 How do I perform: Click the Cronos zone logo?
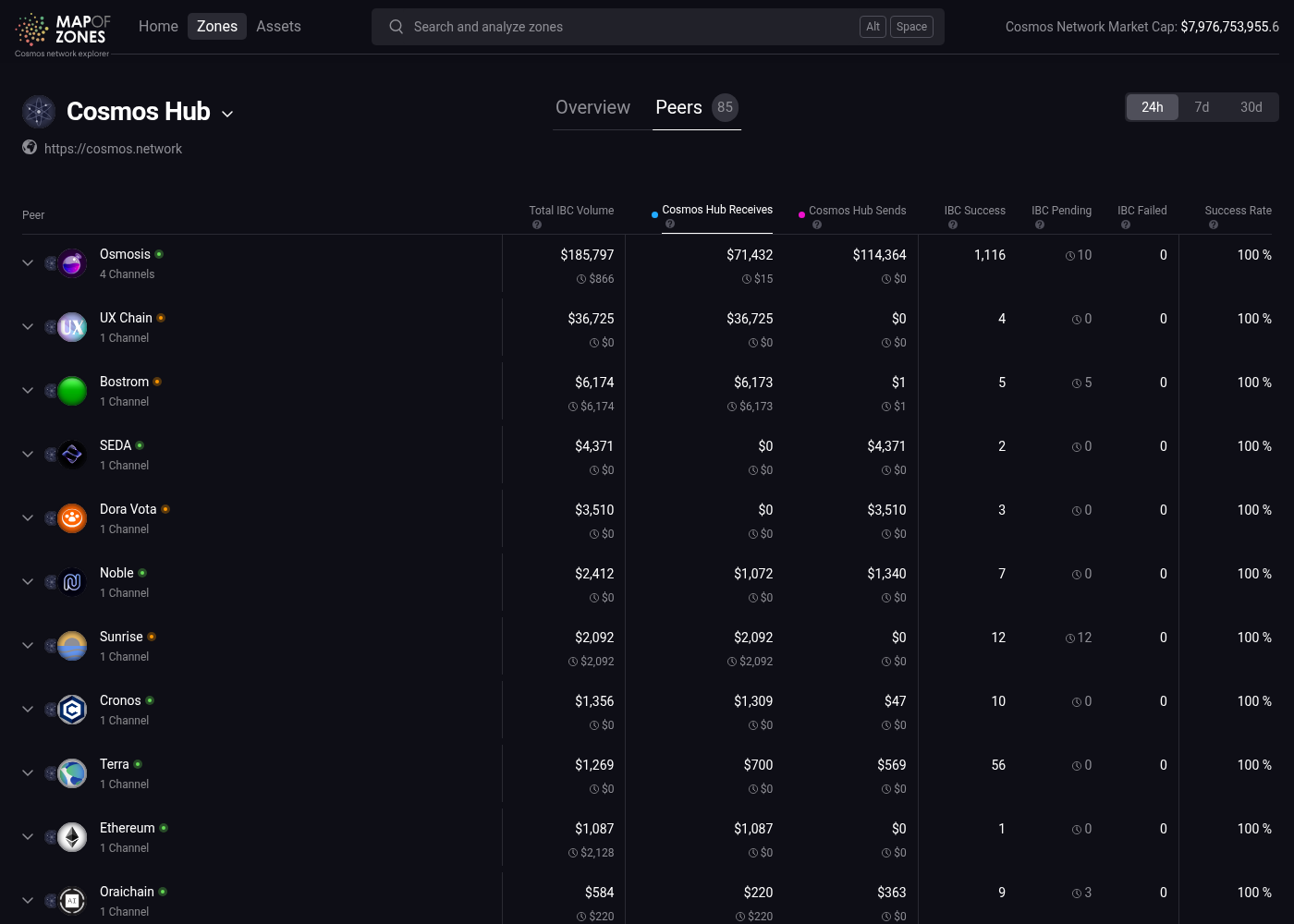(x=72, y=710)
